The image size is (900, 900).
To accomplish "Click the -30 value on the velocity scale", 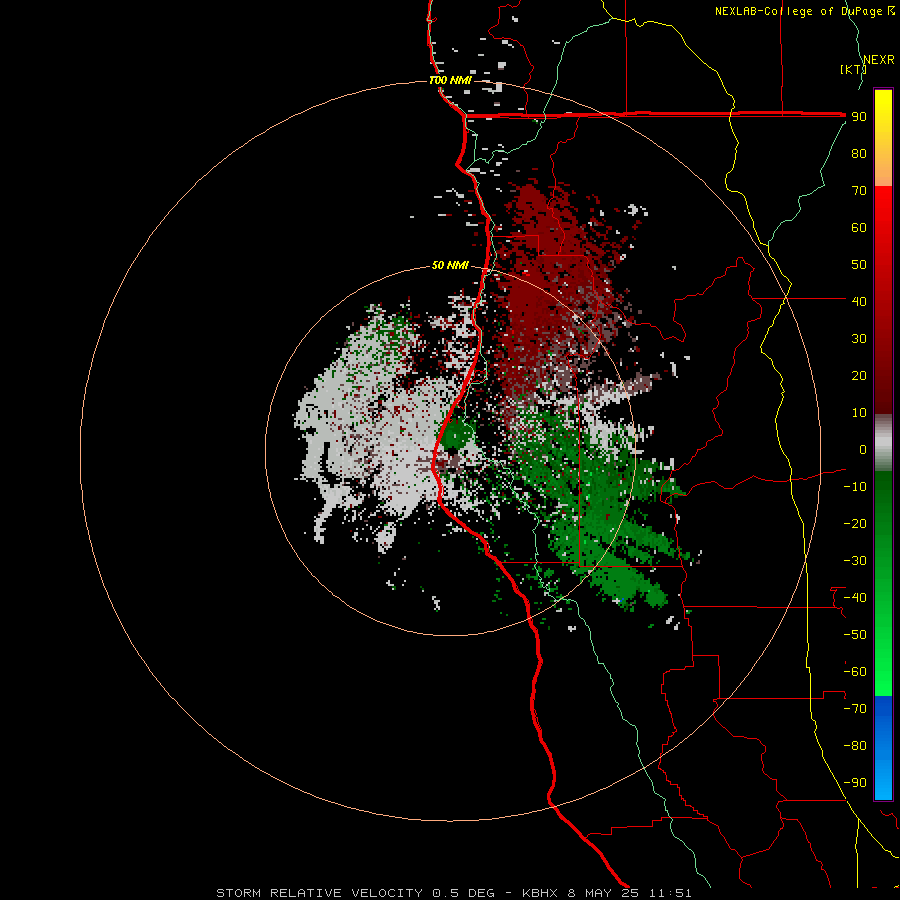I will pyautogui.click(x=855, y=561).
